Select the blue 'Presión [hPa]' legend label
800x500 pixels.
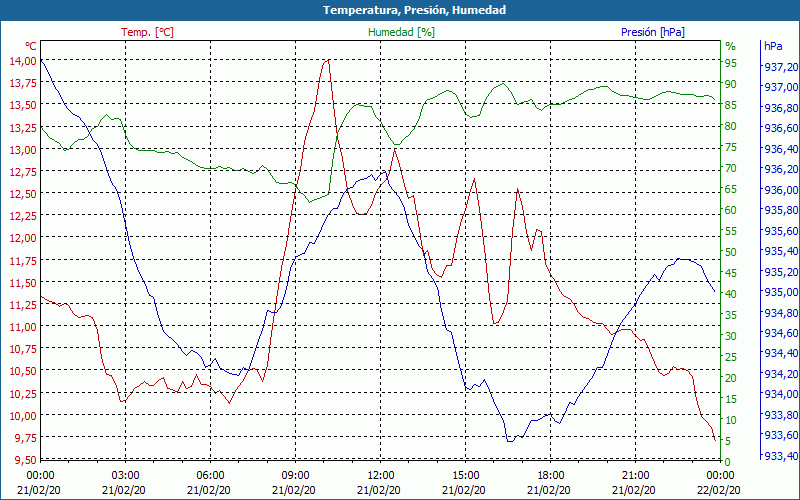[x=653, y=32]
